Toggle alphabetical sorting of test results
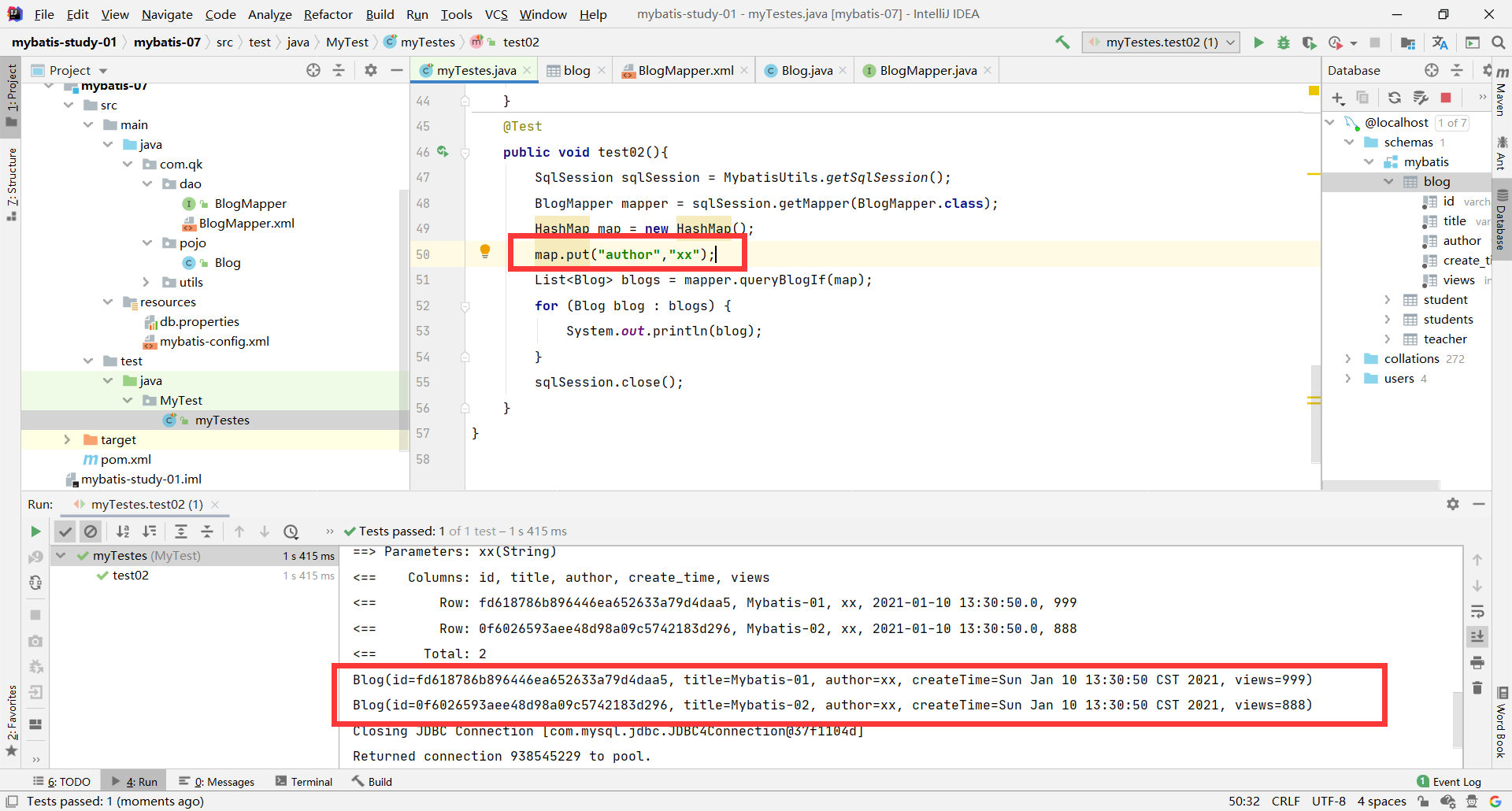This screenshot has width=1512, height=811. [x=123, y=531]
